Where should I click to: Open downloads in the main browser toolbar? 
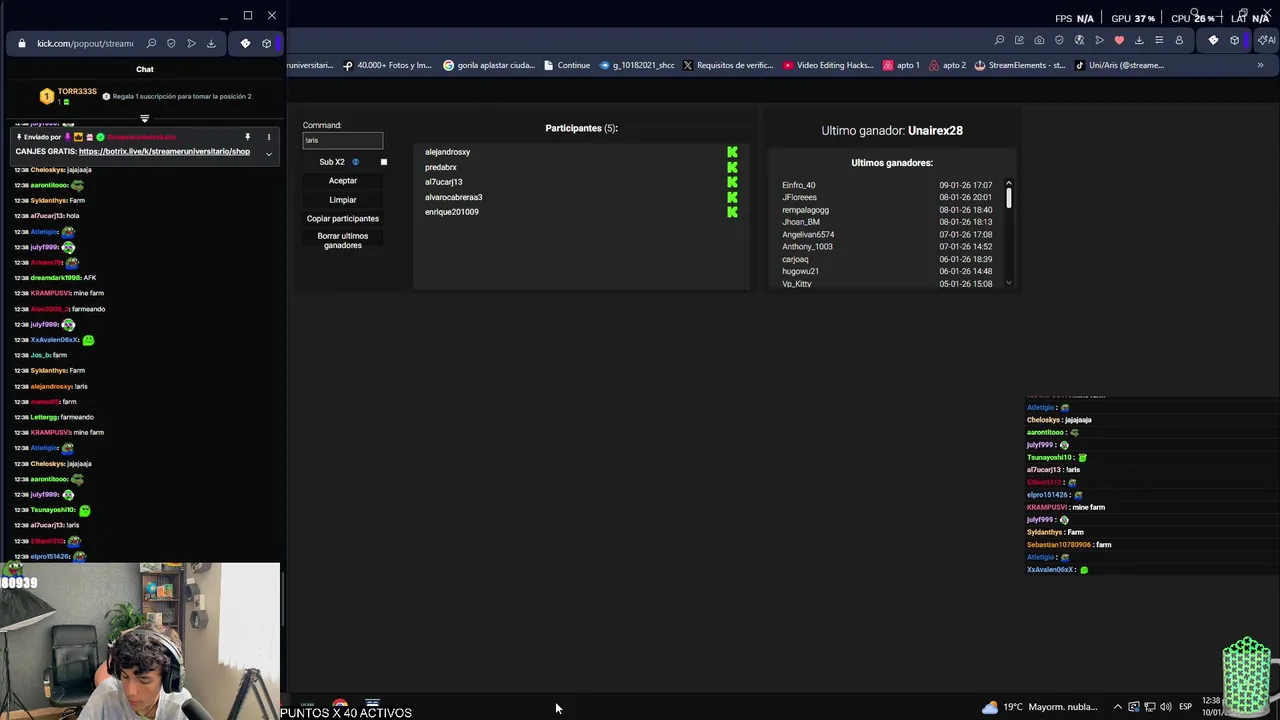click(x=1139, y=40)
